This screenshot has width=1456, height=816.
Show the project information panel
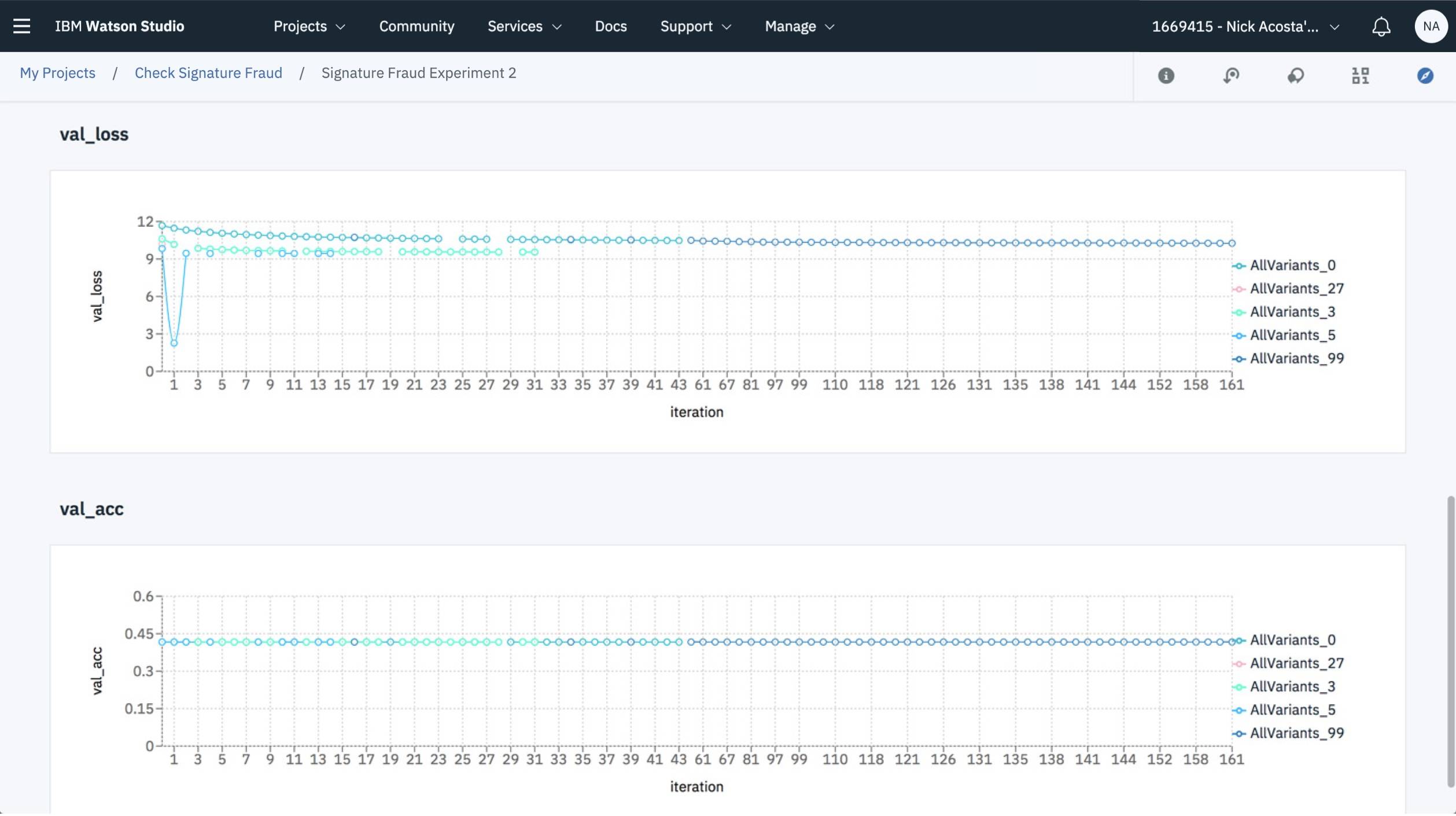pos(1166,75)
